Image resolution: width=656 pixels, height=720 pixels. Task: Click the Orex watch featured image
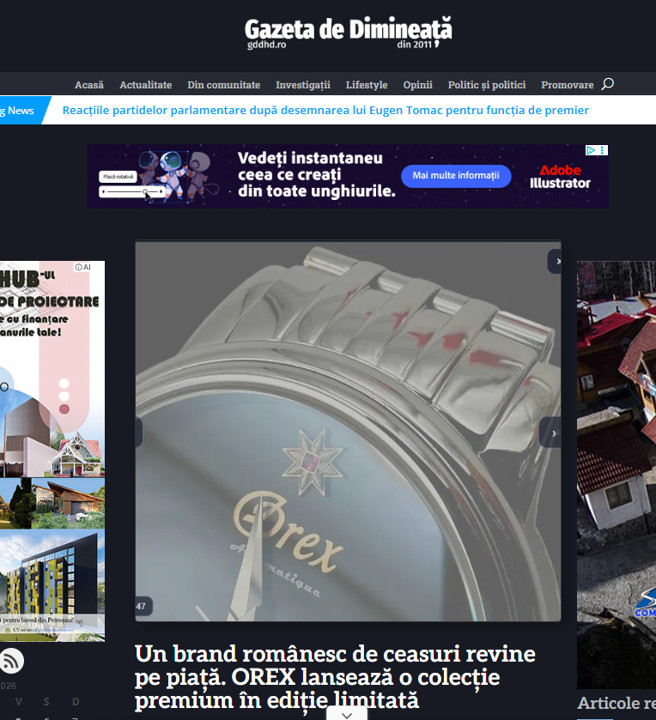click(x=348, y=432)
